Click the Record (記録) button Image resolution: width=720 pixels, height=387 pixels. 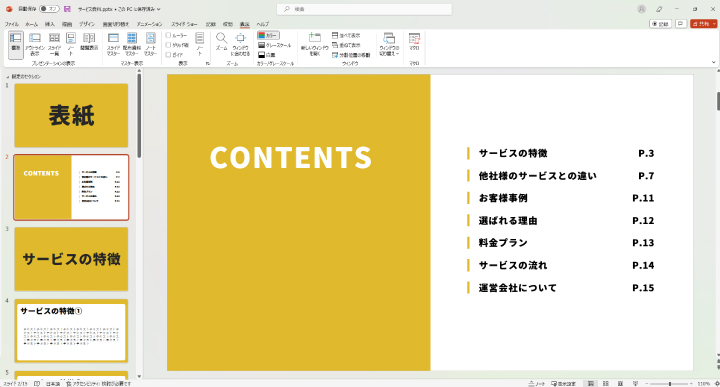point(661,23)
